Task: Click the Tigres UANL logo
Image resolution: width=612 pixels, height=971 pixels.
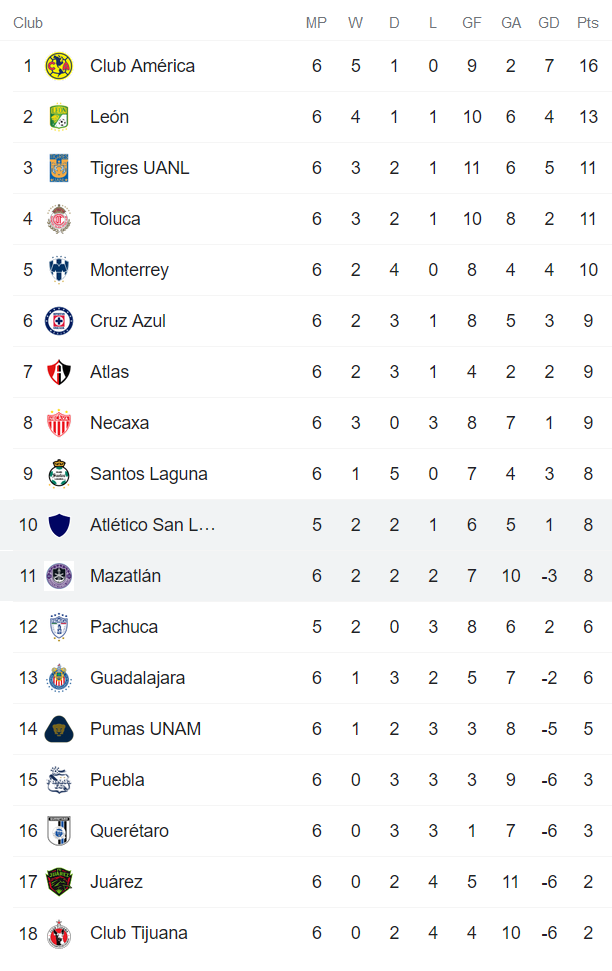Action: (x=58, y=167)
